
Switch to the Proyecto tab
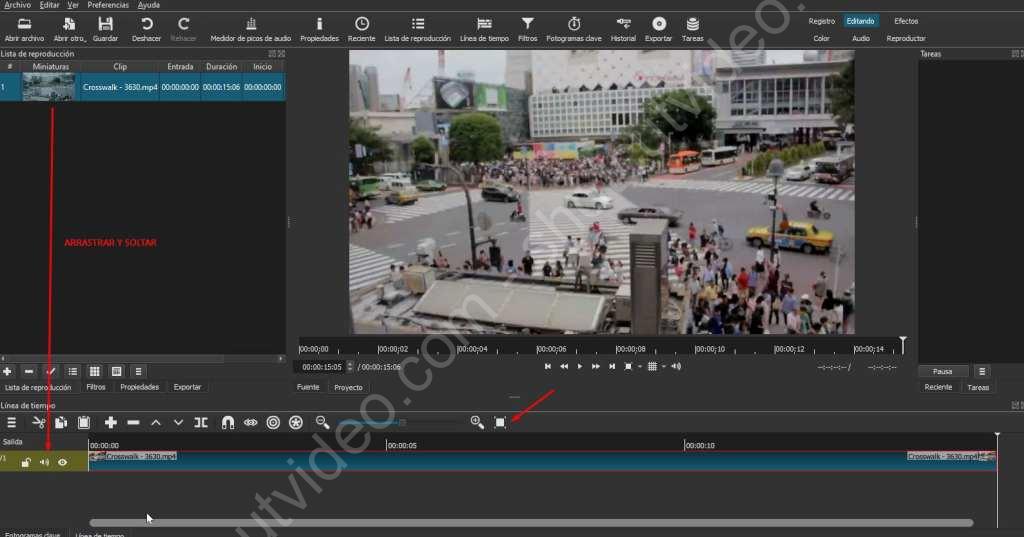348,387
